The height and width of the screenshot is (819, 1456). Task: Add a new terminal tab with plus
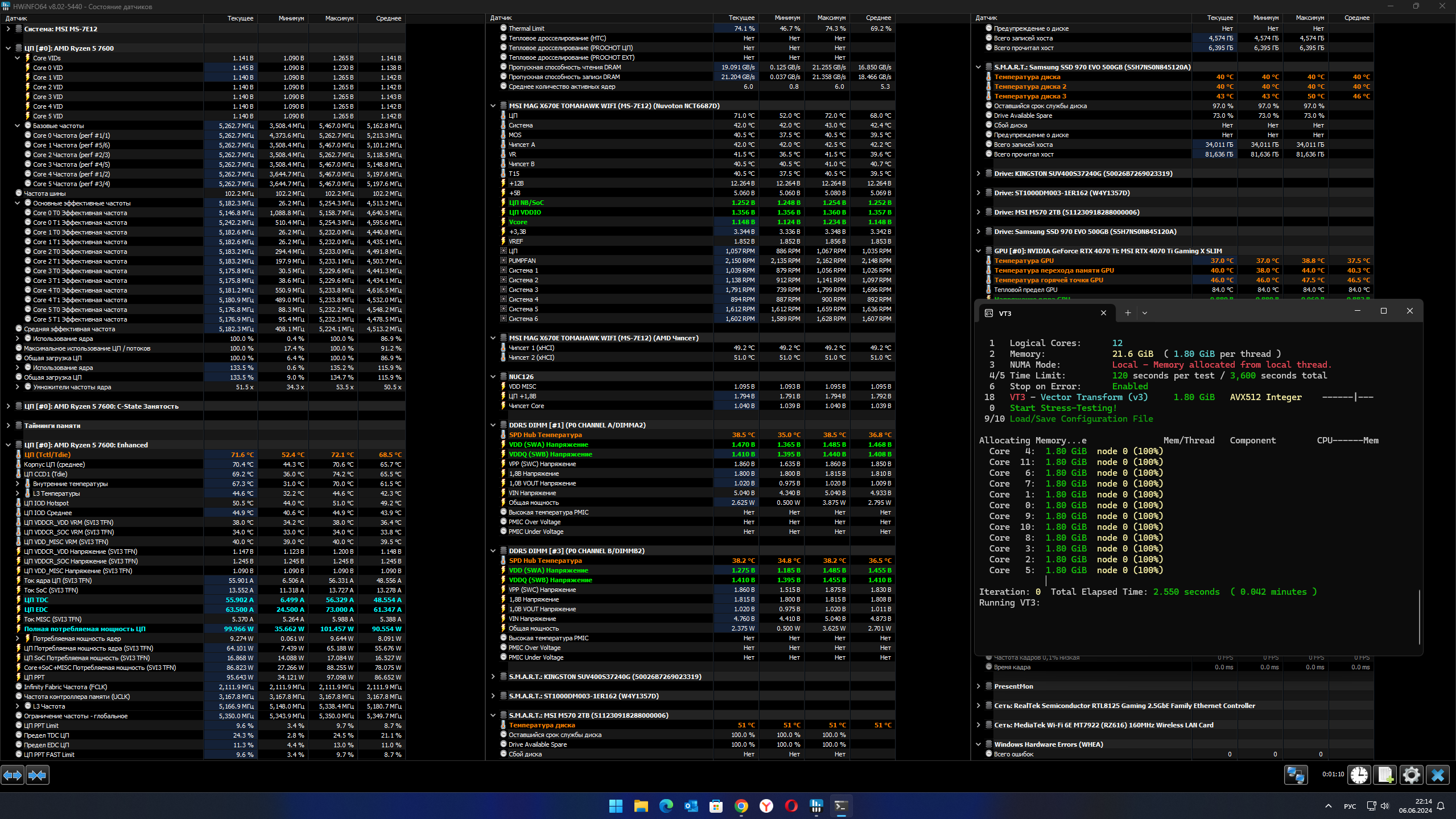[1128, 312]
